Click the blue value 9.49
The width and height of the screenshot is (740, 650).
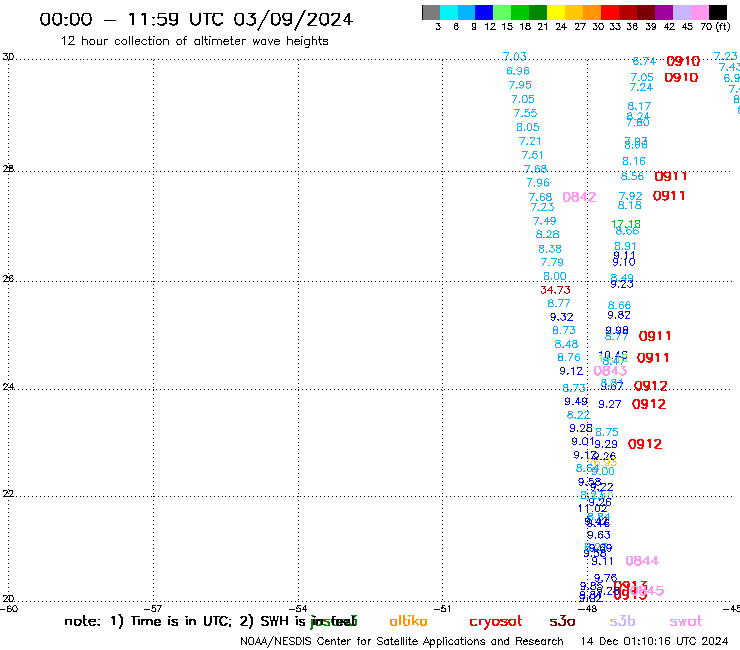tap(576, 401)
